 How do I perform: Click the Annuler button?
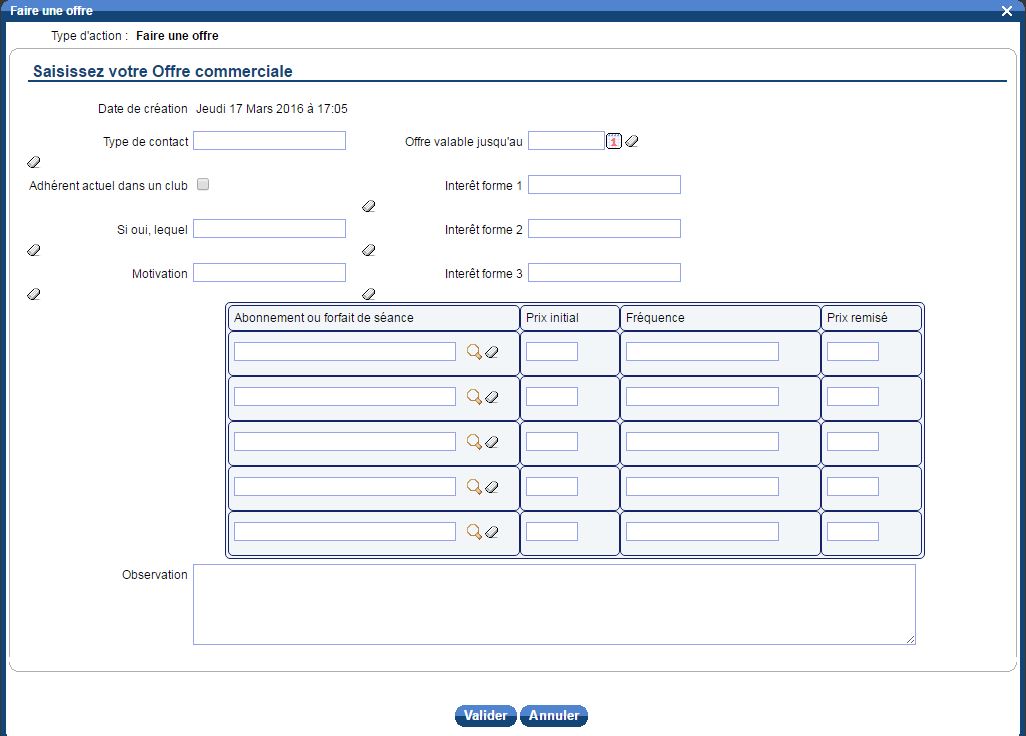coord(554,716)
